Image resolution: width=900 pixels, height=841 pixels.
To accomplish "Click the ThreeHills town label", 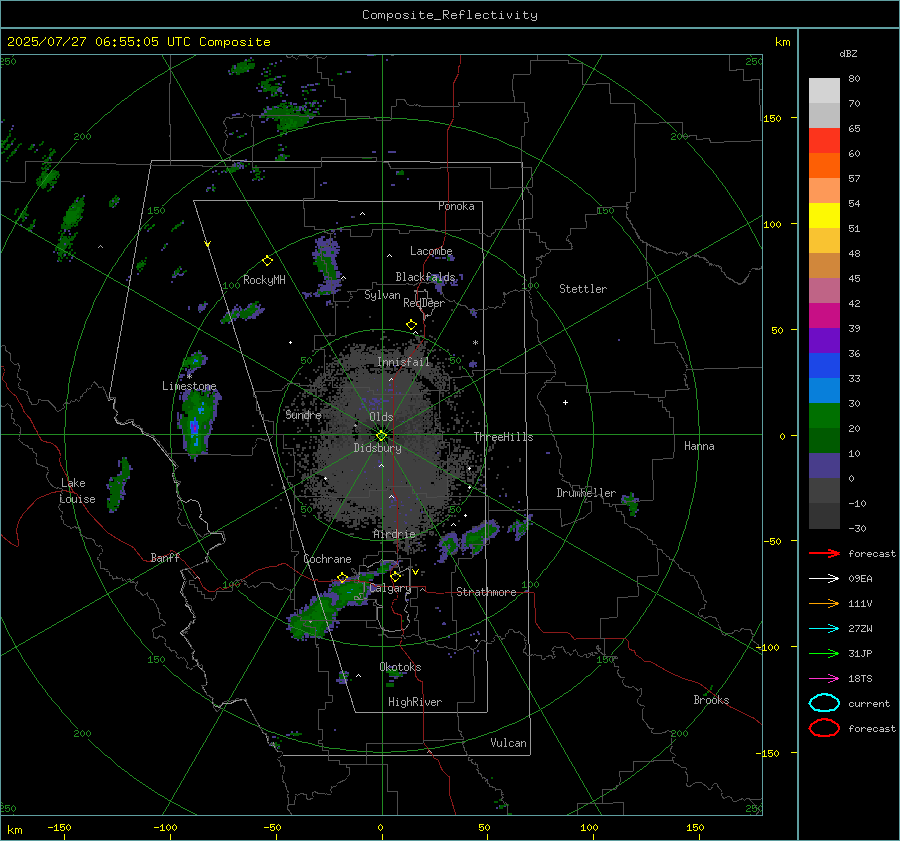I will click(x=503, y=437).
